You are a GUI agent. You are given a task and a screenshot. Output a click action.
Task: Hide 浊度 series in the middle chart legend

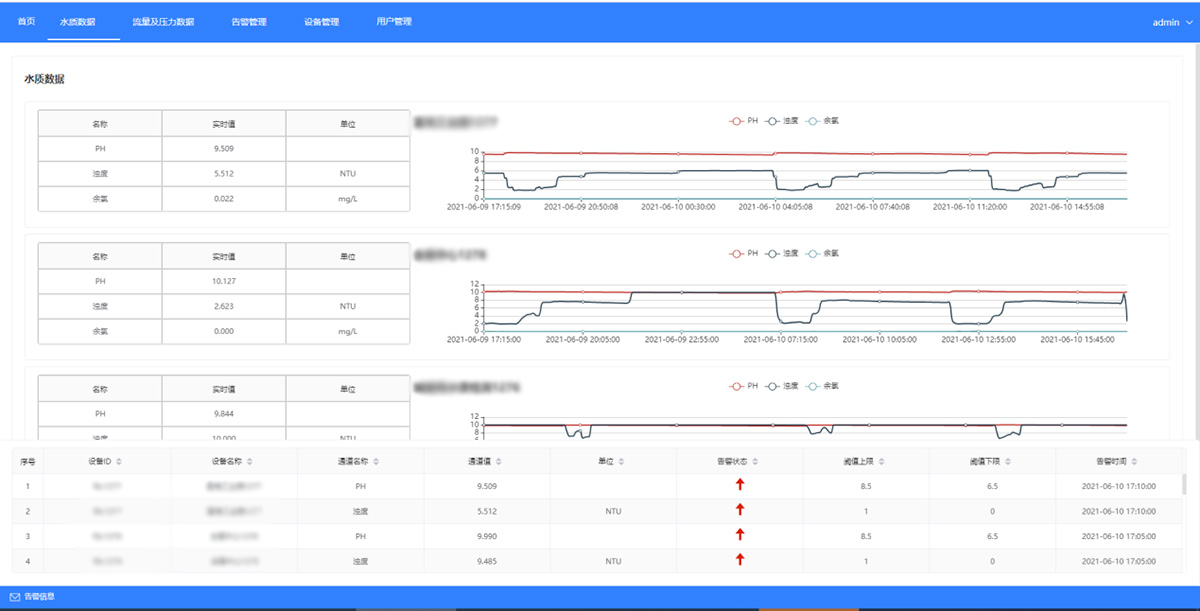pos(780,254)
